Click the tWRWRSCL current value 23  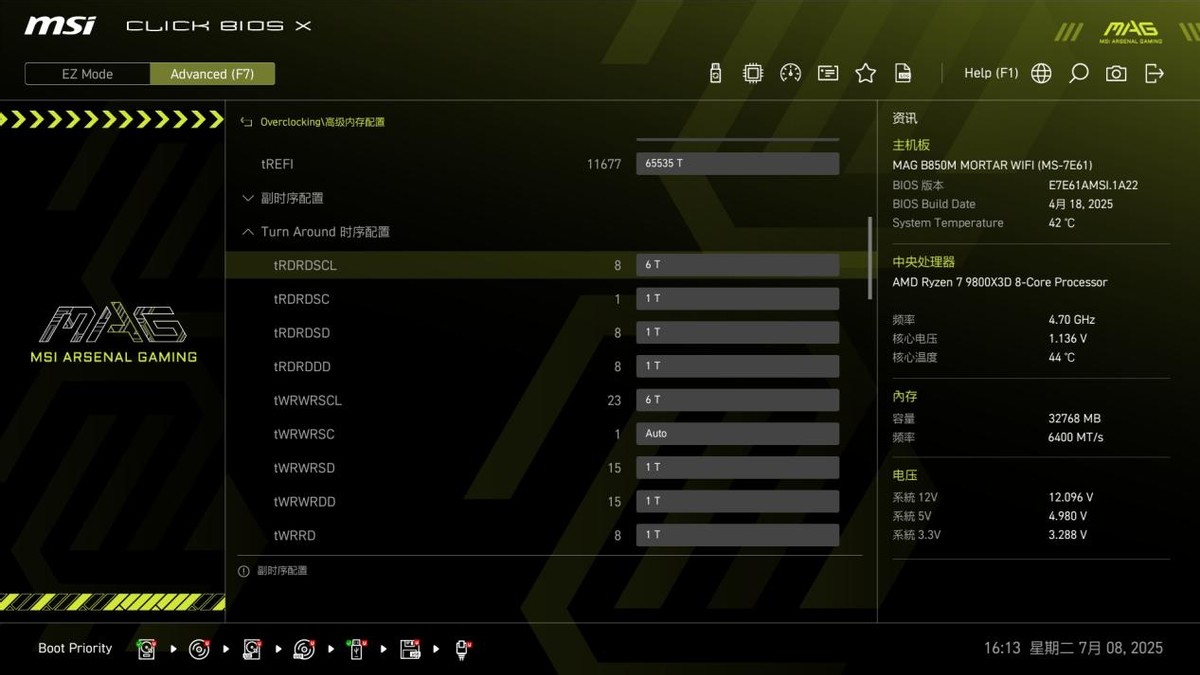(614, 401)
